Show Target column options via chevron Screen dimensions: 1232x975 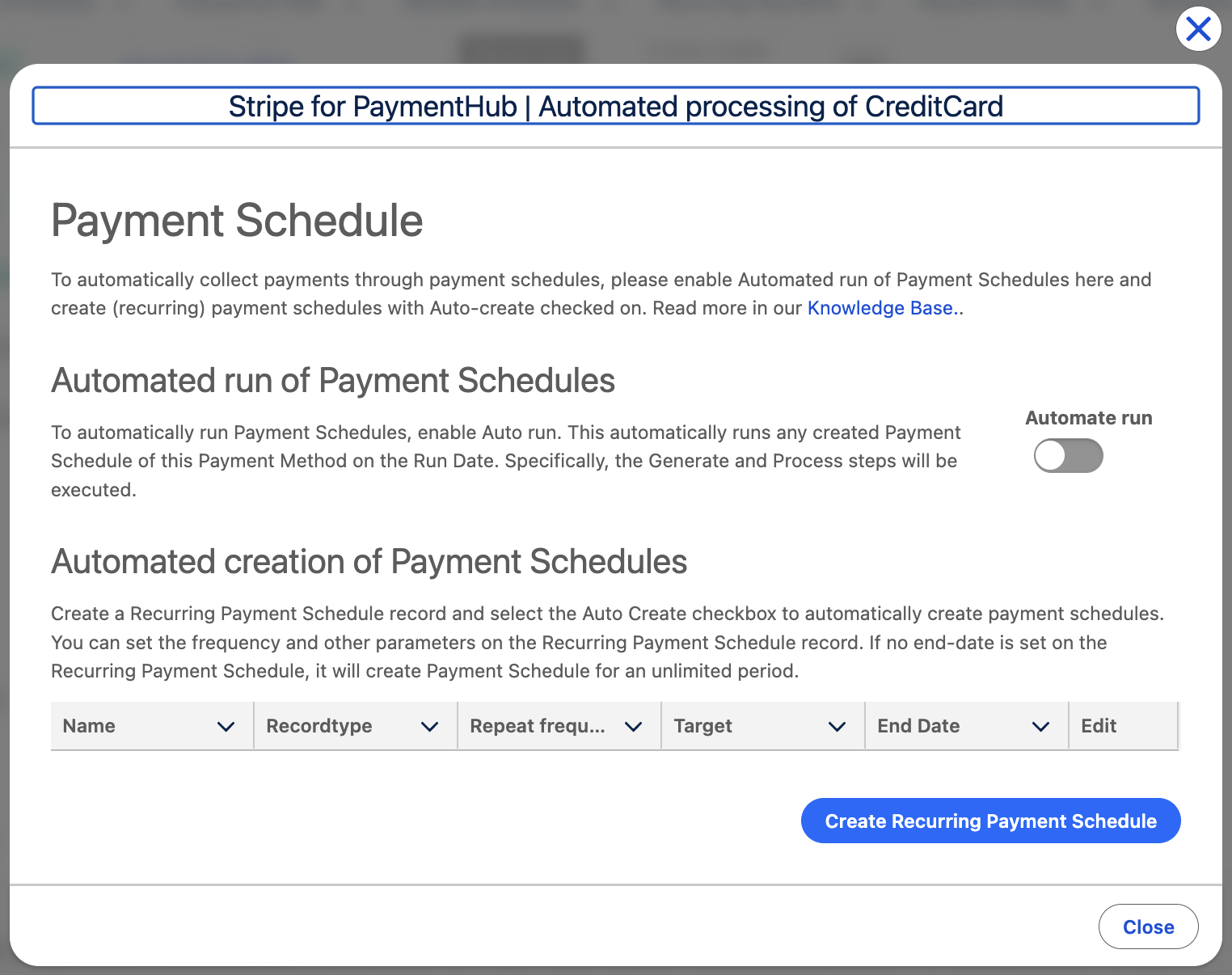pos(838,727)
